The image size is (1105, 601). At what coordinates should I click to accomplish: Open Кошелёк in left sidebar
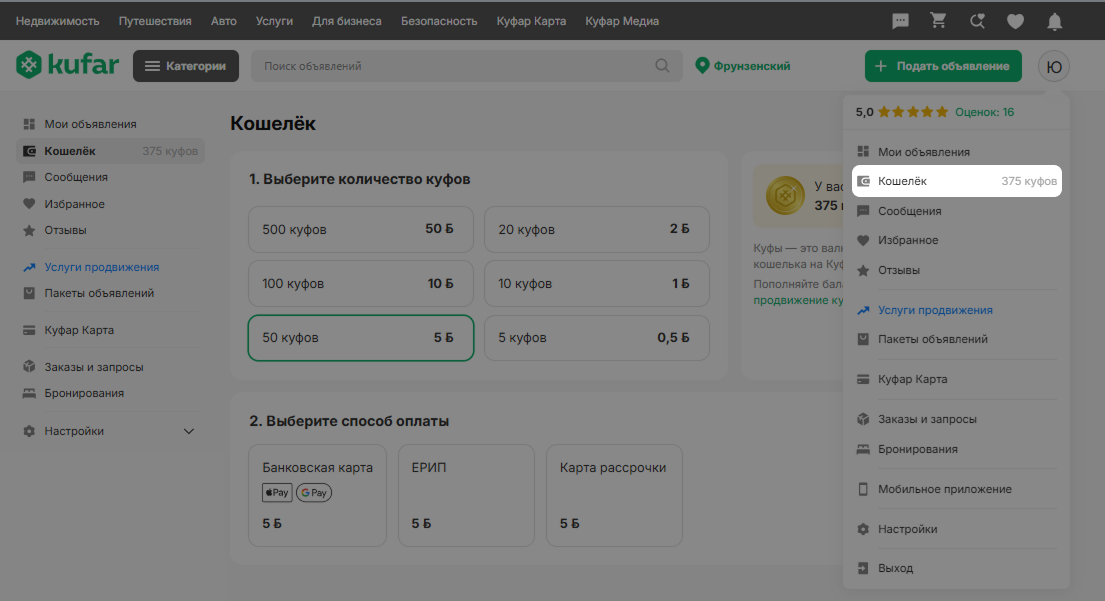tap(110, 151)
